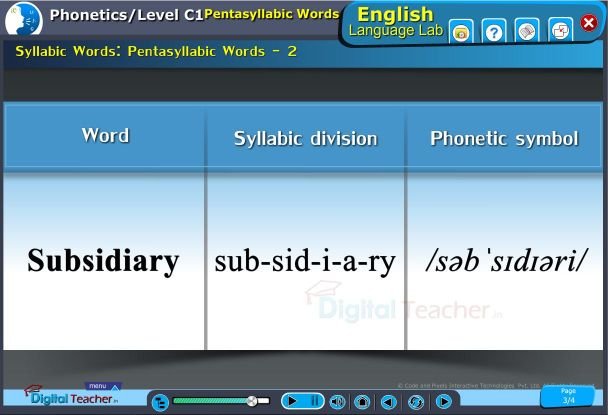
Task: Click the Page 3/4 indicator
Action: tap(568, 396)
